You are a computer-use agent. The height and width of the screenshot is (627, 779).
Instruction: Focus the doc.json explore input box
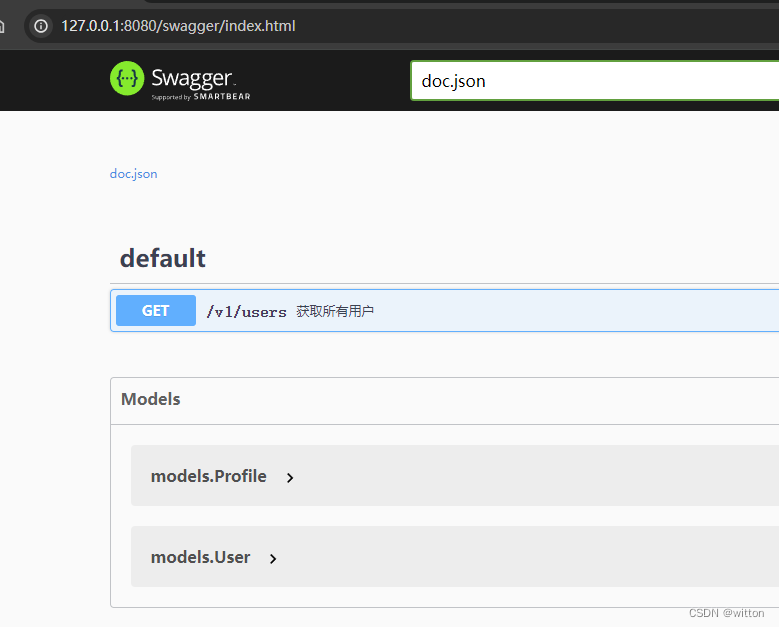click(x=590, y=81)
